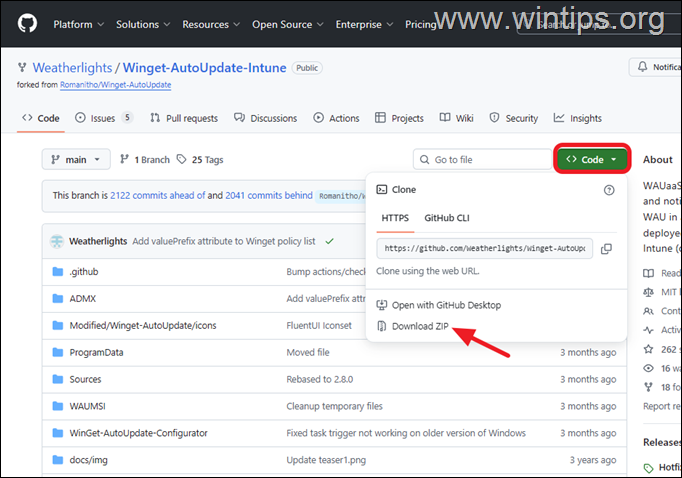Click the clone URL text field
682x478 pixels.
485,248
